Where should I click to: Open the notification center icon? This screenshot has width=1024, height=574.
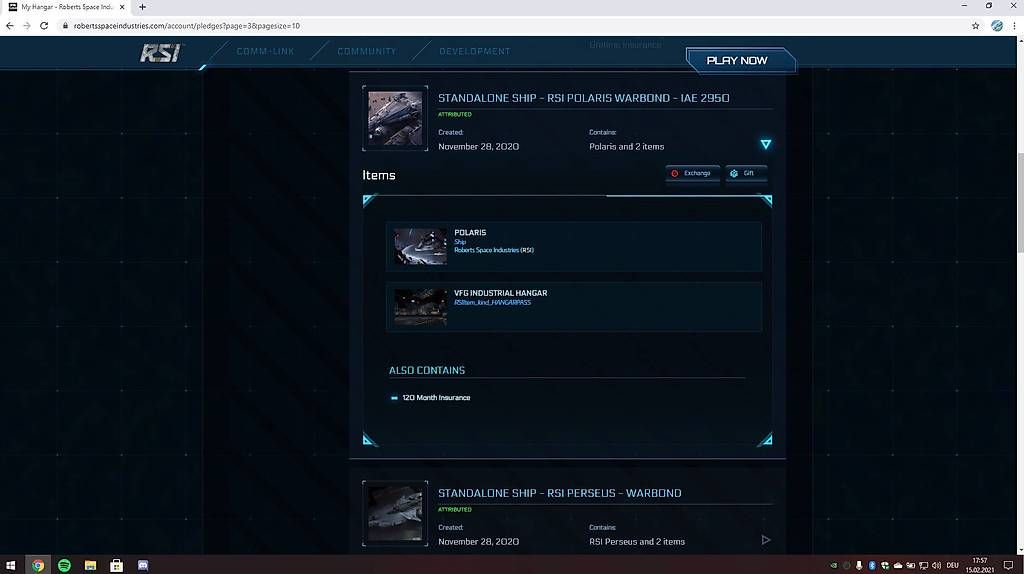1008,566
